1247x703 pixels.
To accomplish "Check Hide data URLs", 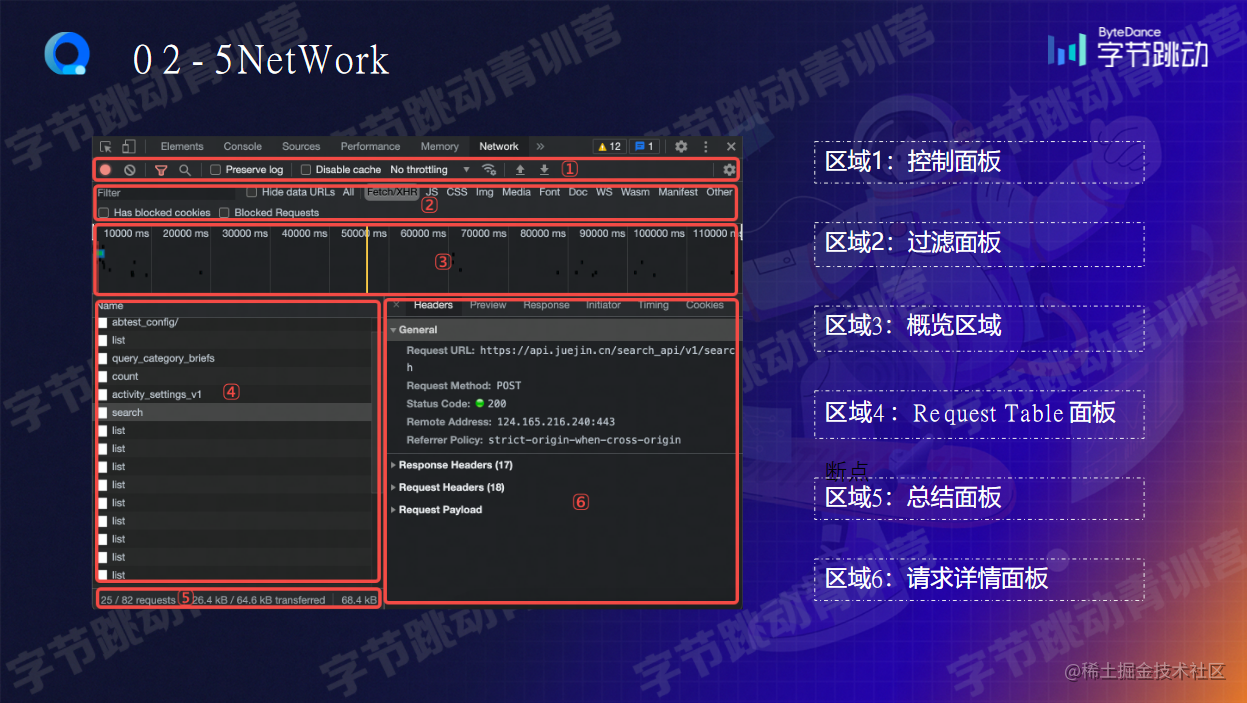I will pyautogui.click(x=252, y=192).
